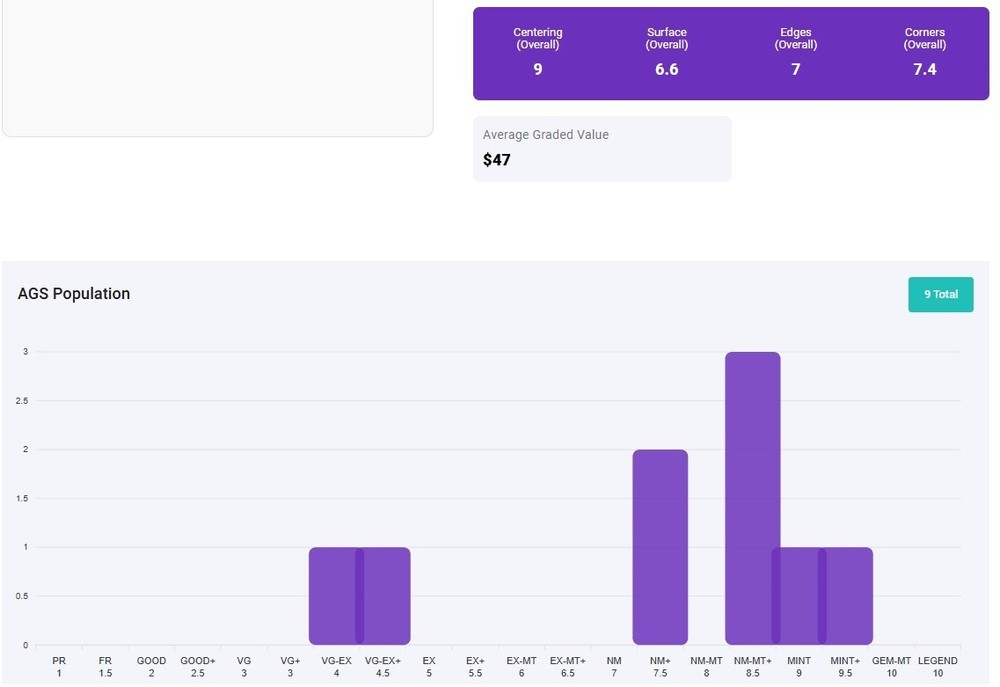Select the NM+ 7.5 population bar
Image resolution: width=1000 pixels, height=687 pixels.
click(x=660, y=547)
